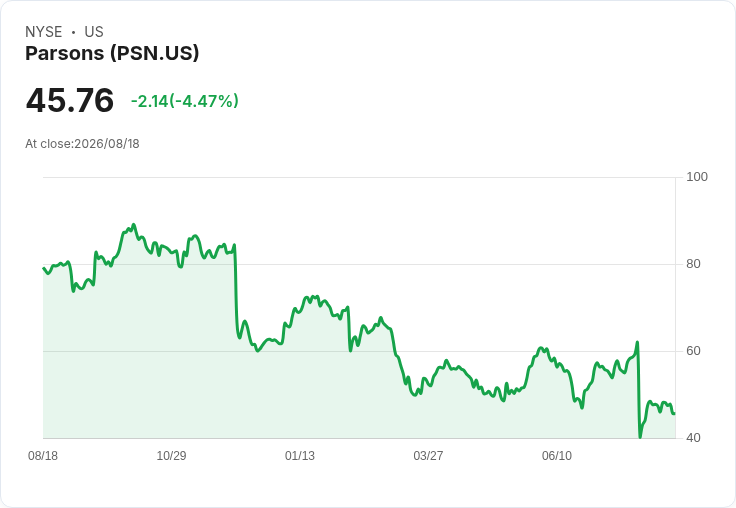Click the chart line's starting point
This screenshot has width=736, height=508.
tap(44, 268)
